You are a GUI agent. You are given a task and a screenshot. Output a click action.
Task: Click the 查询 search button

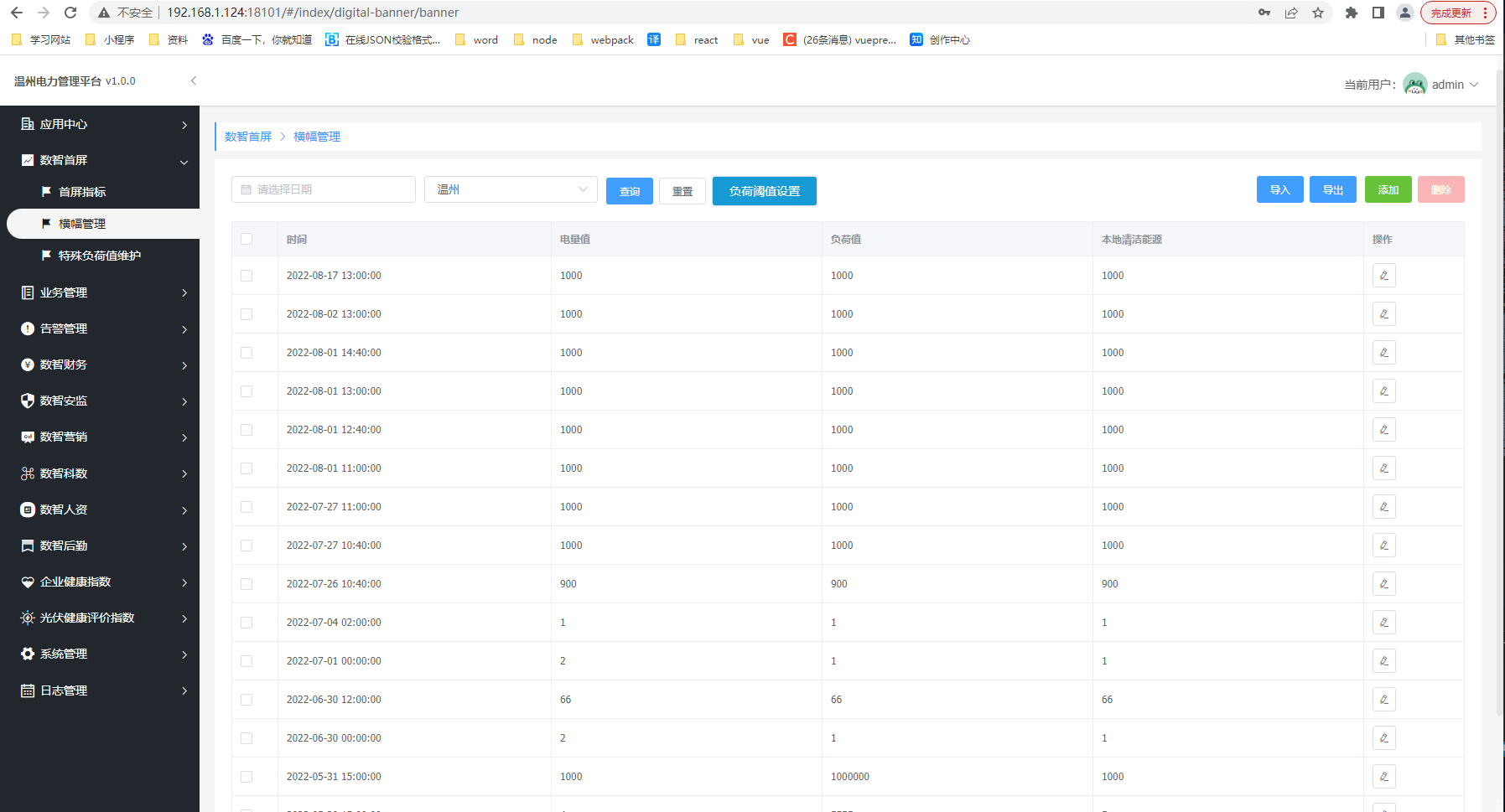[x=630, y=191]
